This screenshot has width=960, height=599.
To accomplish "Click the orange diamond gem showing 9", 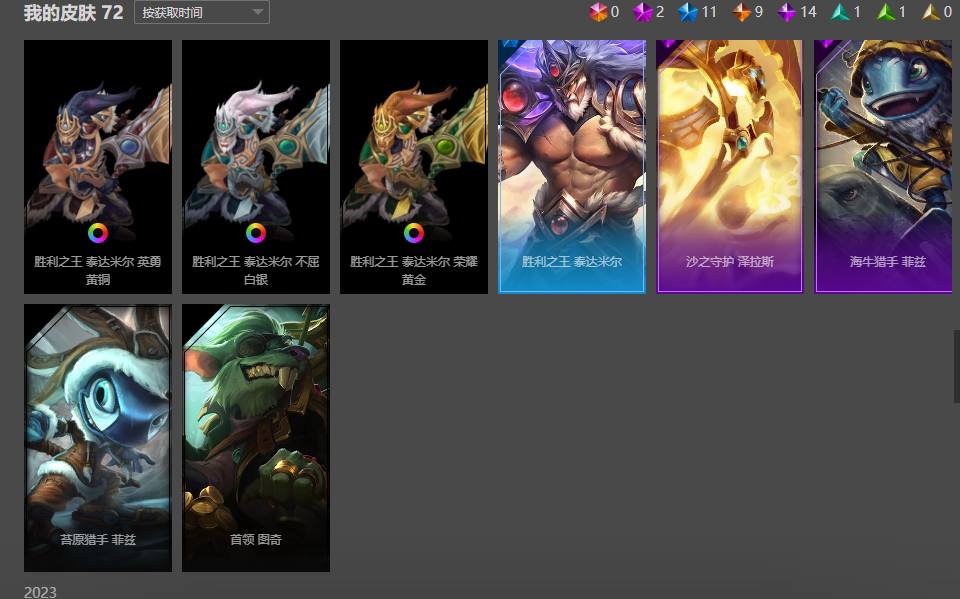I will (741, 12).
